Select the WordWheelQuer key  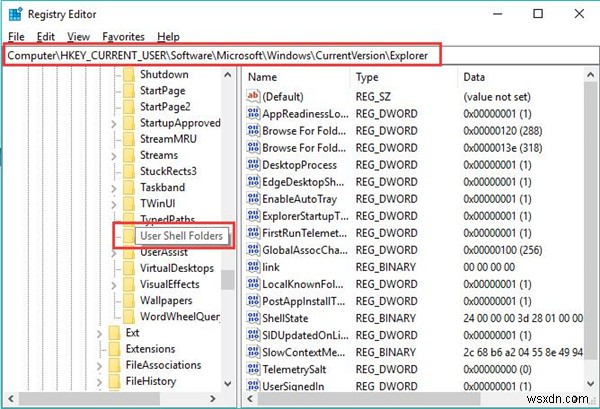180,316
